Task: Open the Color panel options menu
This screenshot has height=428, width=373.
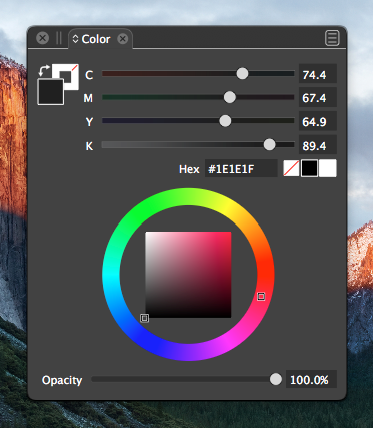Action: 332,38
